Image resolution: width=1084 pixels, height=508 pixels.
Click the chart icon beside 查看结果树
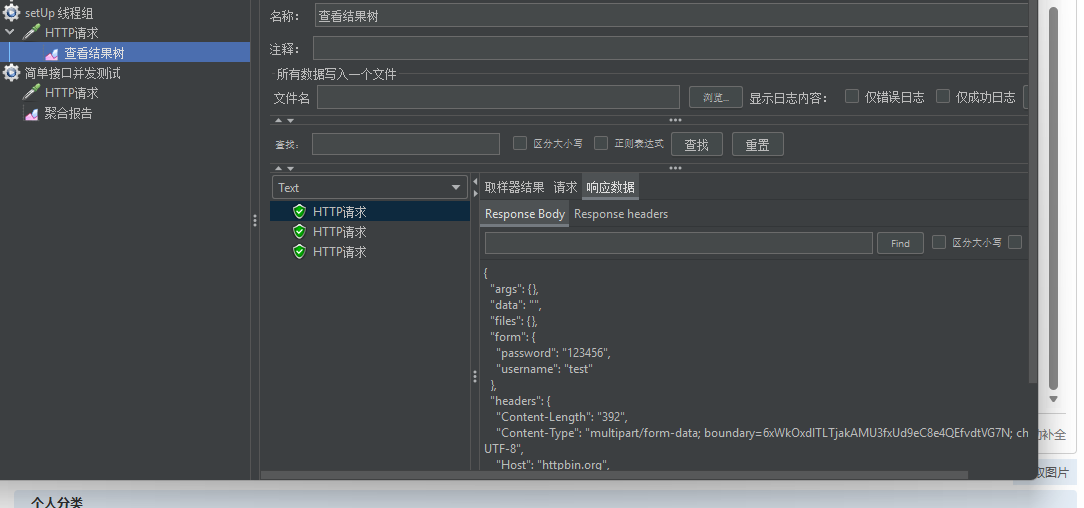(x=51, y=53)
